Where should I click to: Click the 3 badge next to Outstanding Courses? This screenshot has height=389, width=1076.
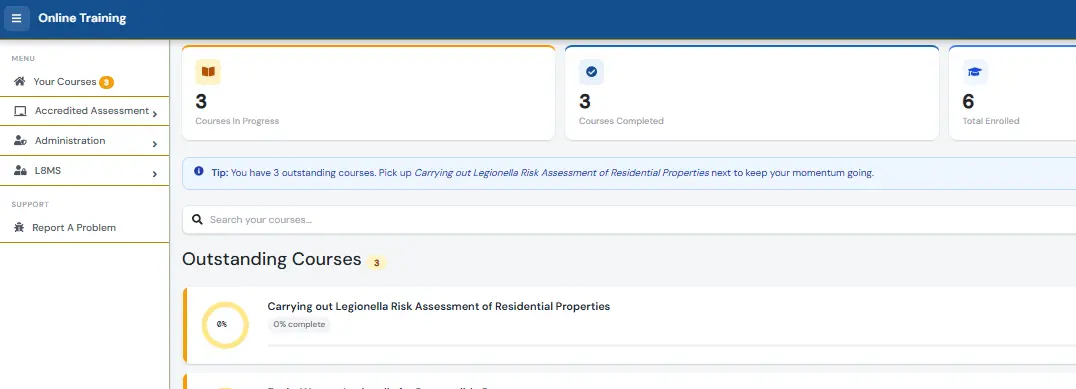pos(376,263)
